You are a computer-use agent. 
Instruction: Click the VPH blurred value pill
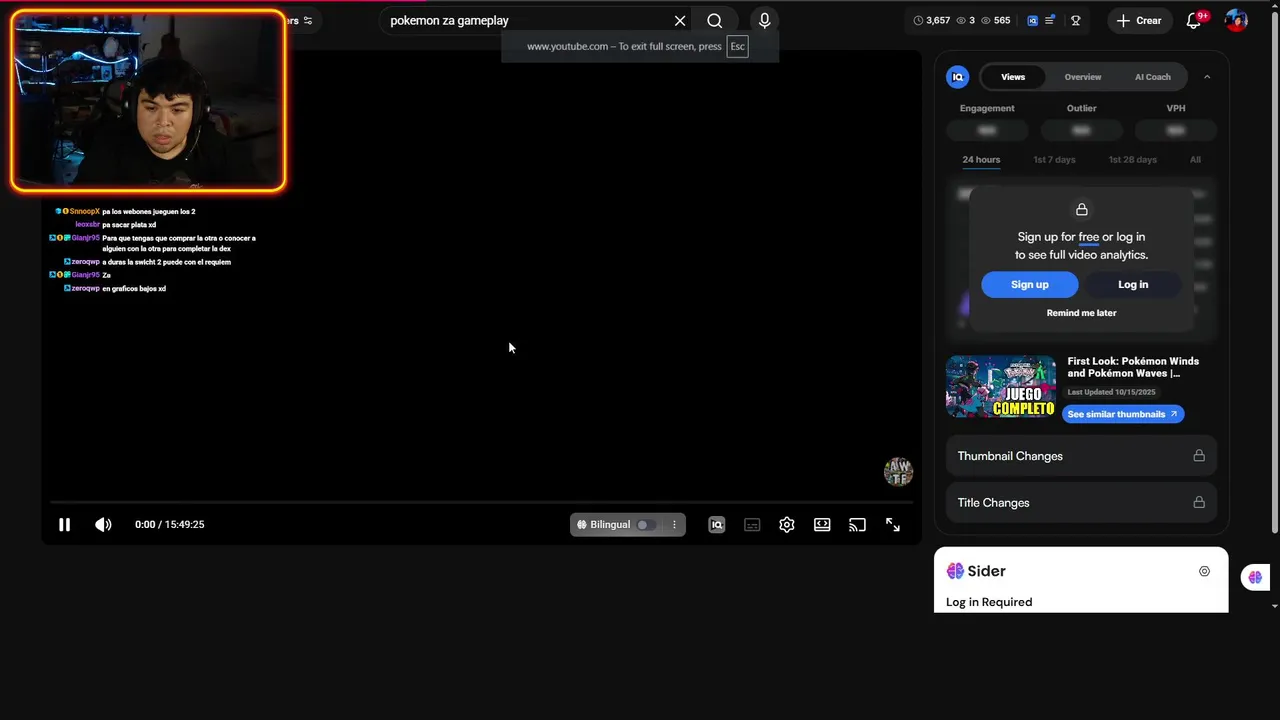pyautogui.click(x=1176, y=130)
